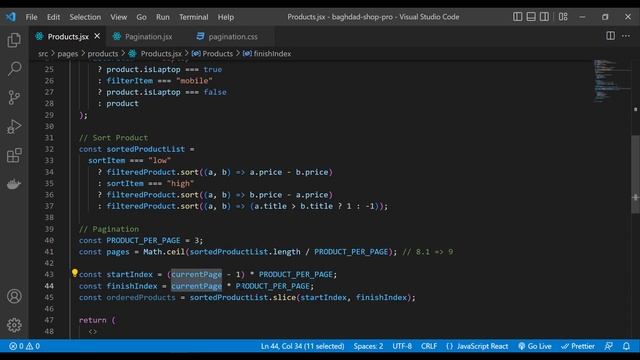640x360 pixels.
Task: Switch to the Products.jsx tab
Action: 67,36
